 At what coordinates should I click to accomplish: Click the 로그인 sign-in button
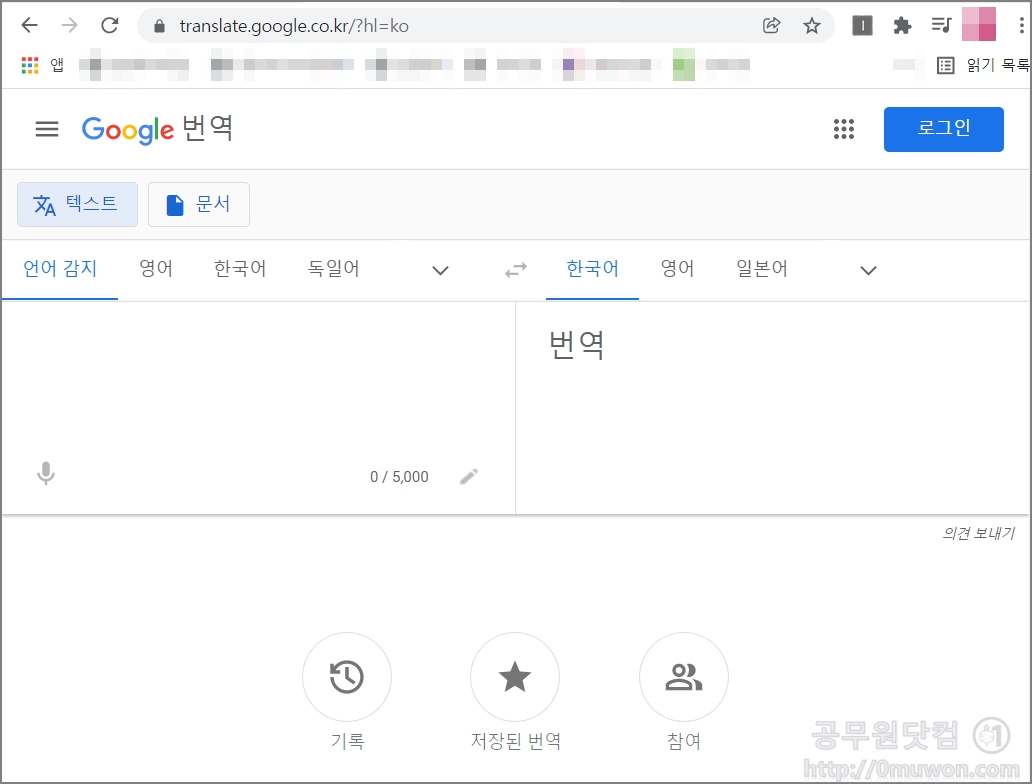(x=943, y=129)
